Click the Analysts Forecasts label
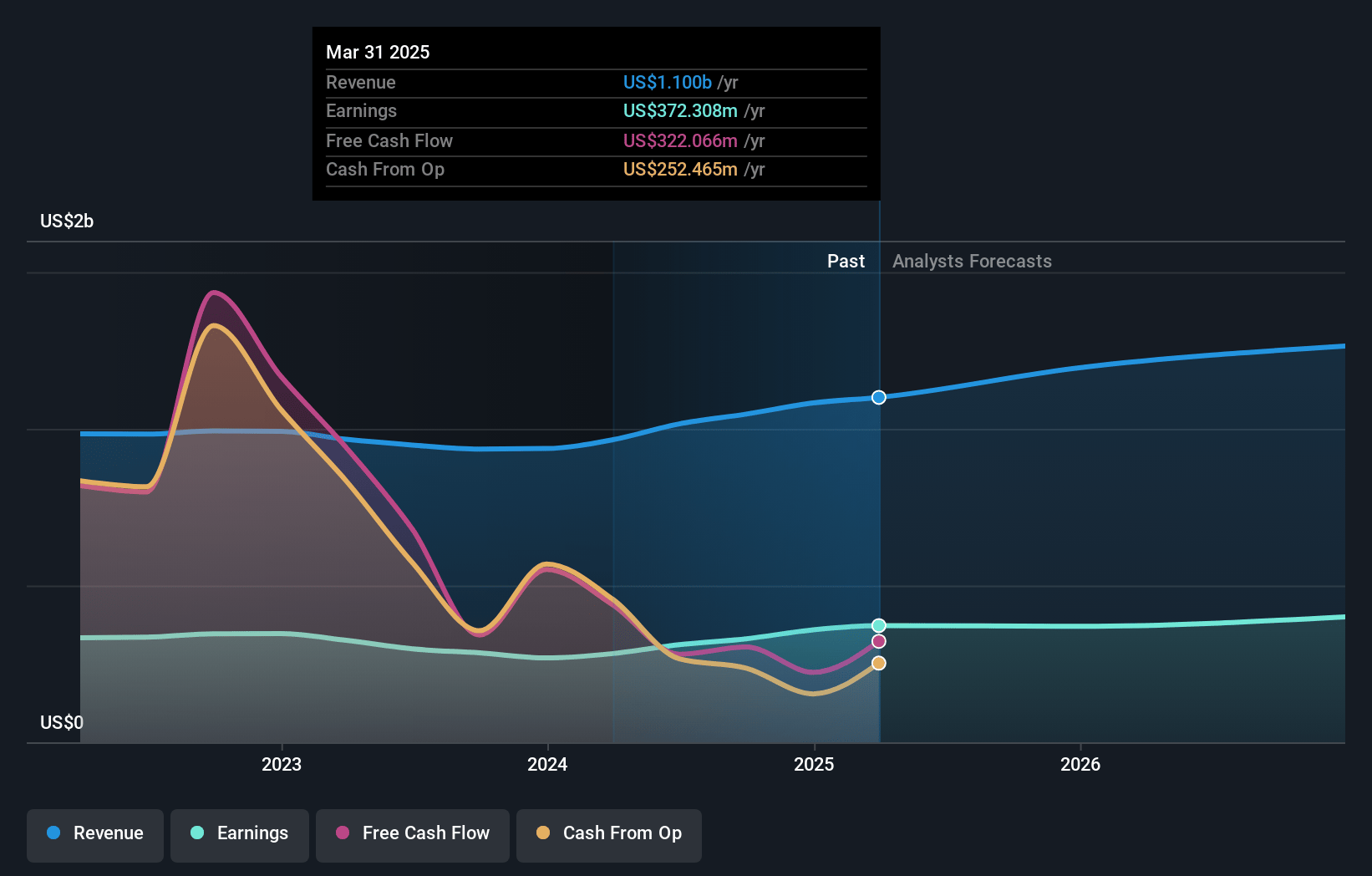 point(972,261)
